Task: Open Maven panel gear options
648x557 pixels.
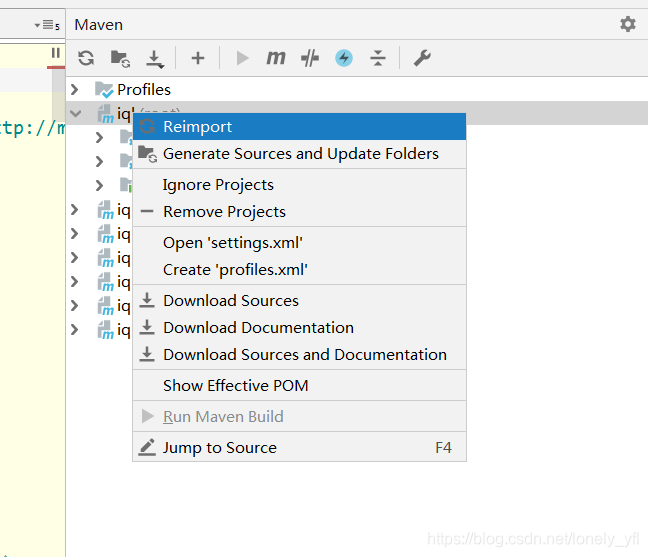Action: click(627, 24)
